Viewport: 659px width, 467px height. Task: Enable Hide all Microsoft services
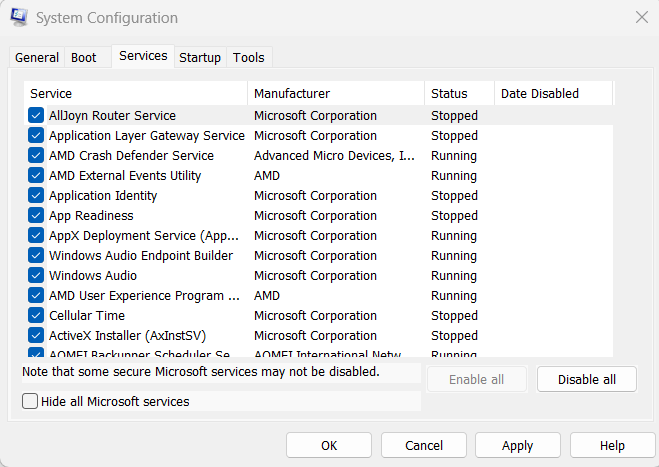coord(30,402)
